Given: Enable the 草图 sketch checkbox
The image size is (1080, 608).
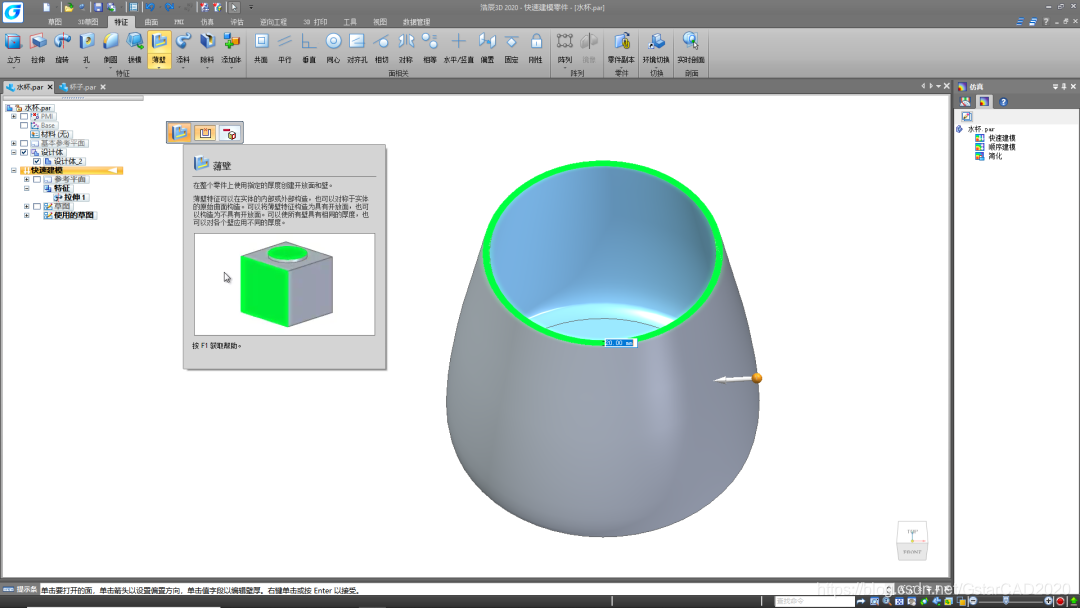Looking at the screenshot, I should [37, 207].
